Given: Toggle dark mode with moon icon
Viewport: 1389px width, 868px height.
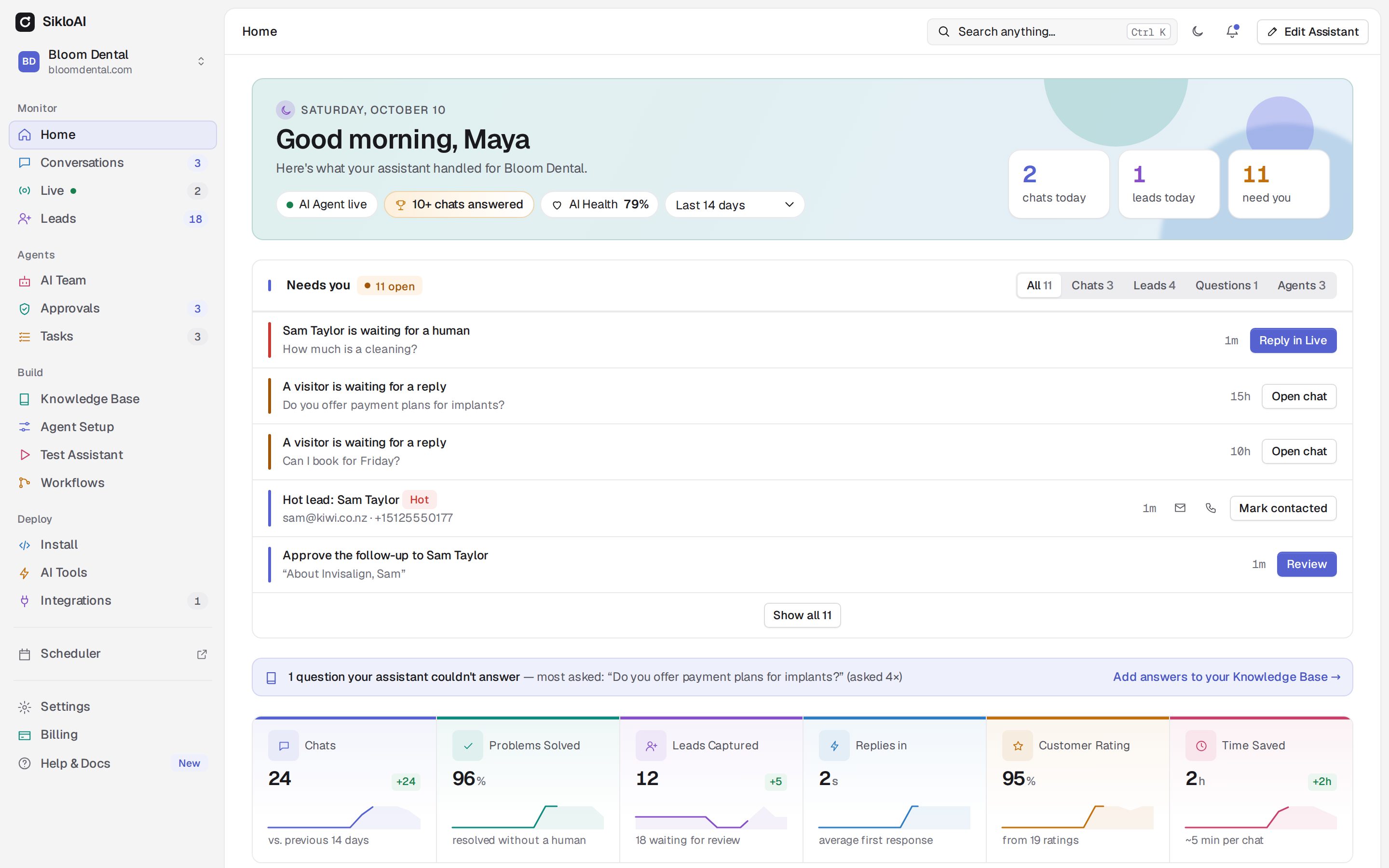Looking at the screenshot, I should [1198, 31].
